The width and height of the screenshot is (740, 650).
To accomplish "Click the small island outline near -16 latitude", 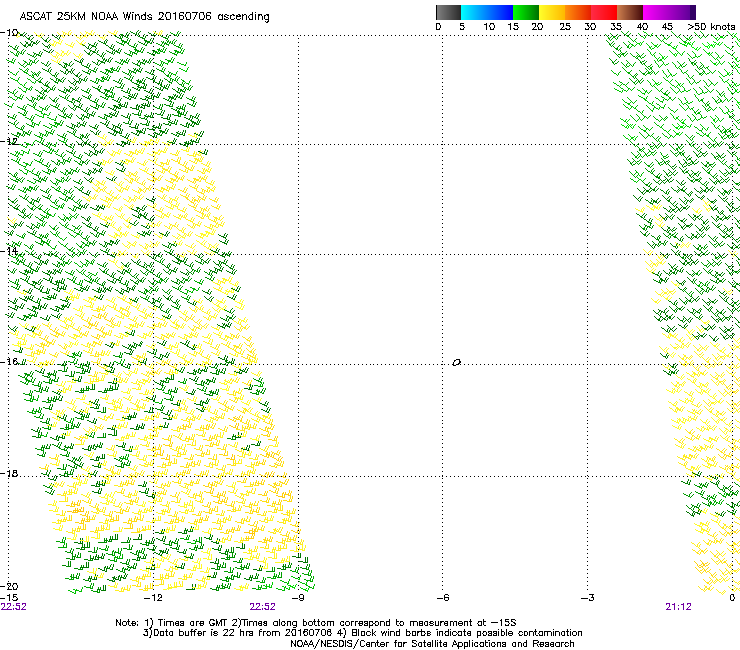I will click(456, 363).
